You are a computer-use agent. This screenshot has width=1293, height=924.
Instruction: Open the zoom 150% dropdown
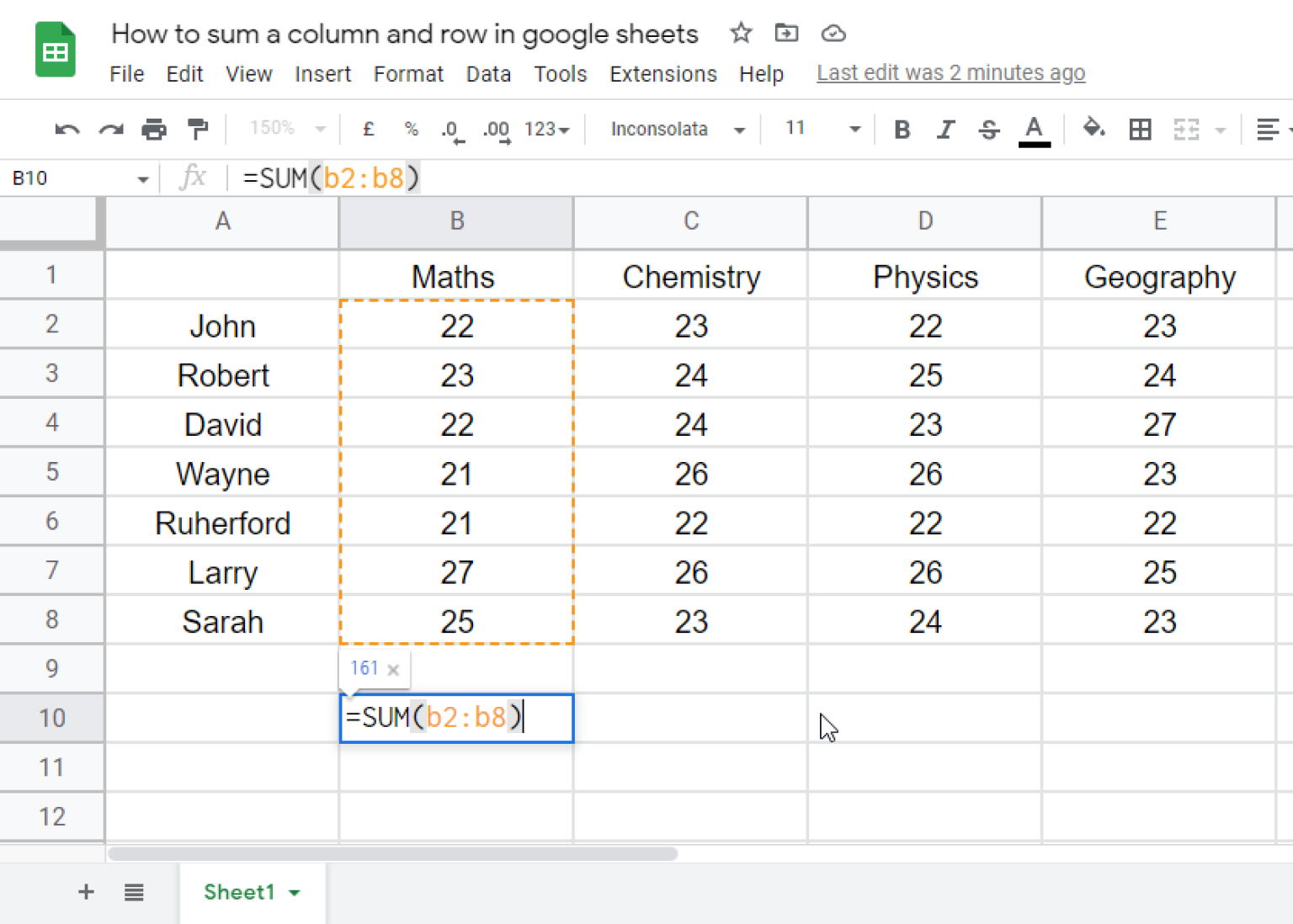click(x=287, y=129)
